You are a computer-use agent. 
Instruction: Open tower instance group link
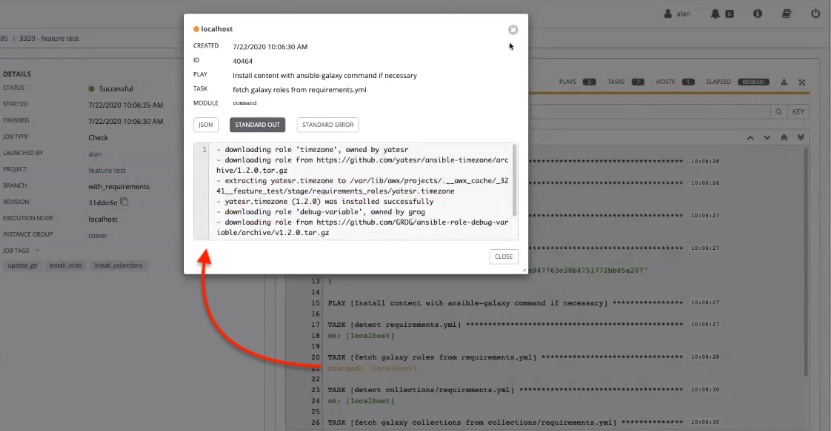pos(98,235)
